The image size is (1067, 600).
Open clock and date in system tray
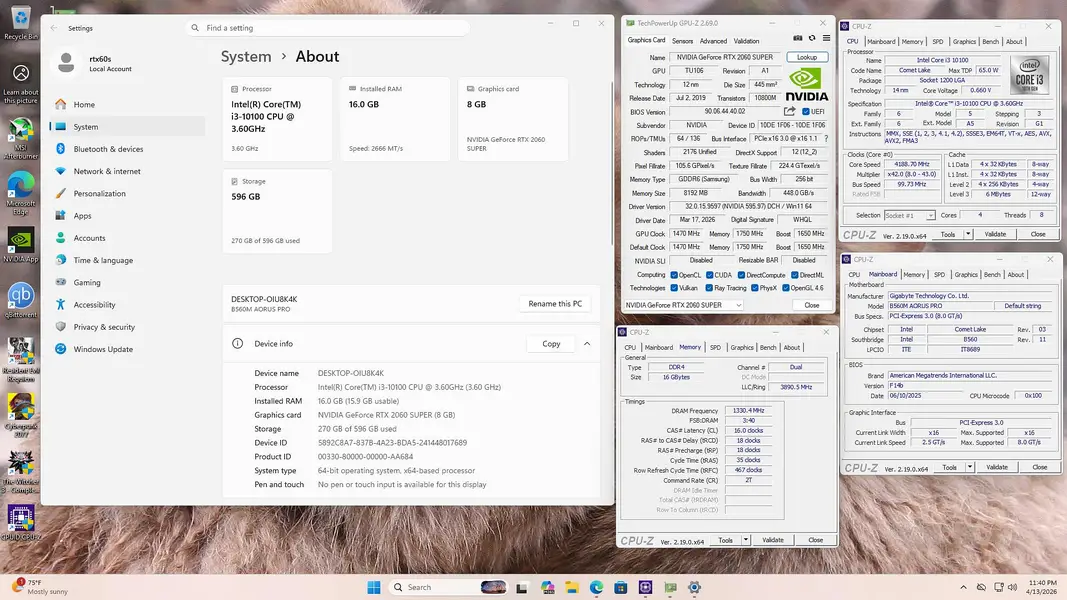click(x=1043, y=588)
